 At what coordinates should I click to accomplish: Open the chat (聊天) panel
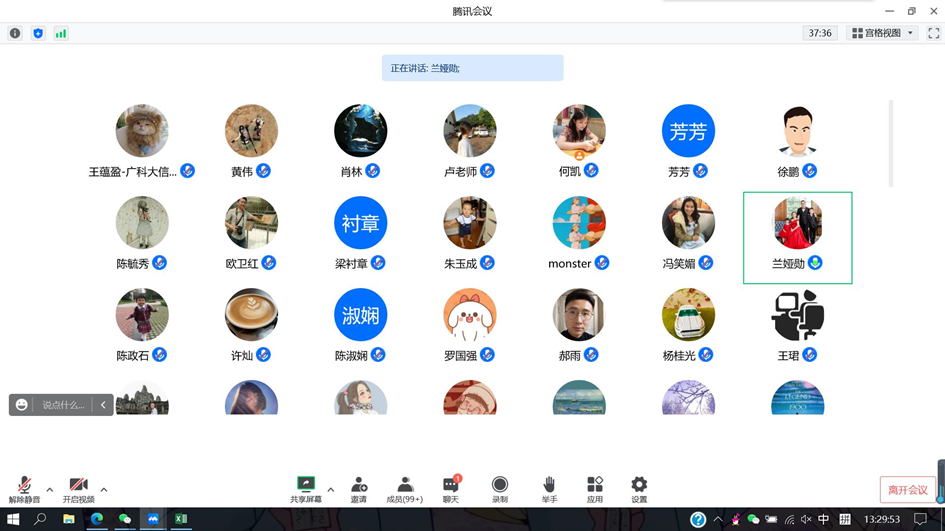[451, 489]
